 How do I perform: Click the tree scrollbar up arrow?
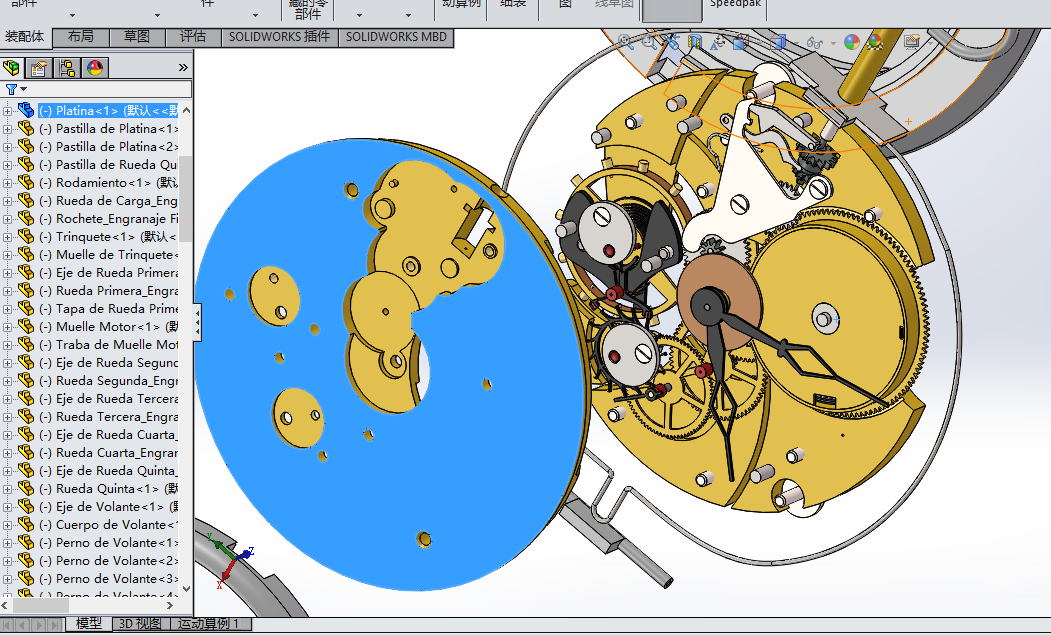pos(186,110)
